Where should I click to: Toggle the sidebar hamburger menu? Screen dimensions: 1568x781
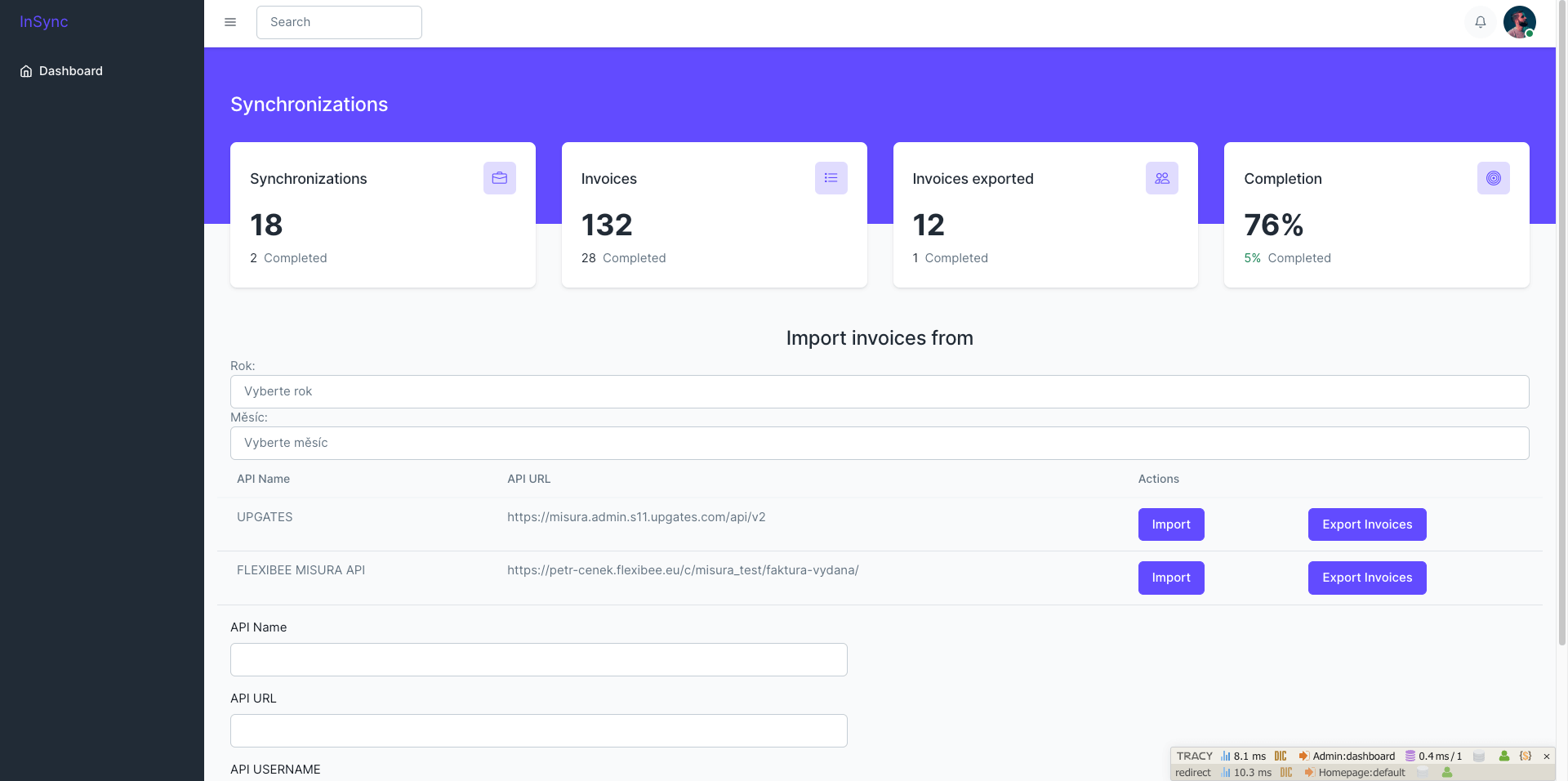pos(230,22)
